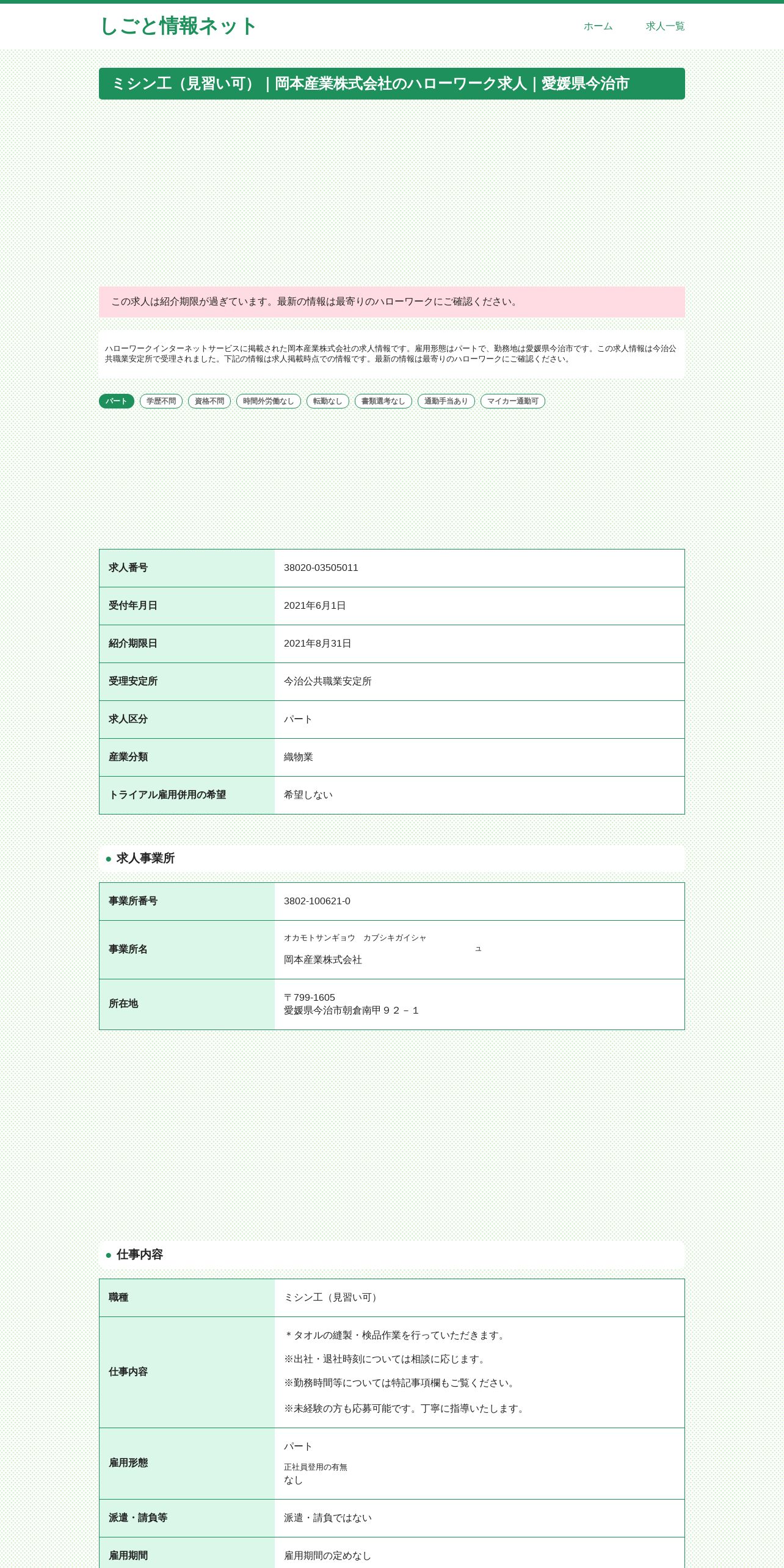The height and width of the screenshot is (1568, 784).
Task: Select the 資格不問 tag
Action: [x=209, y=401]
